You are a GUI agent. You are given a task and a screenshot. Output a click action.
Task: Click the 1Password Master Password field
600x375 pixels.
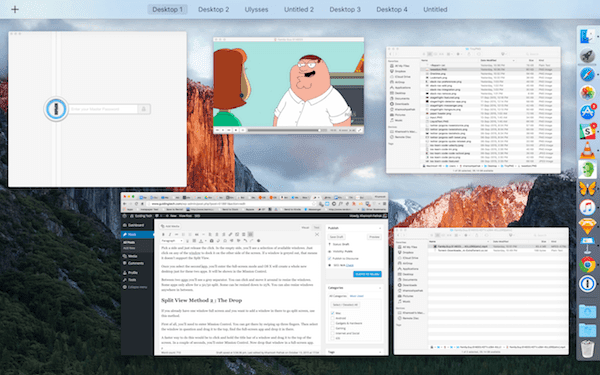click(103, 109)
